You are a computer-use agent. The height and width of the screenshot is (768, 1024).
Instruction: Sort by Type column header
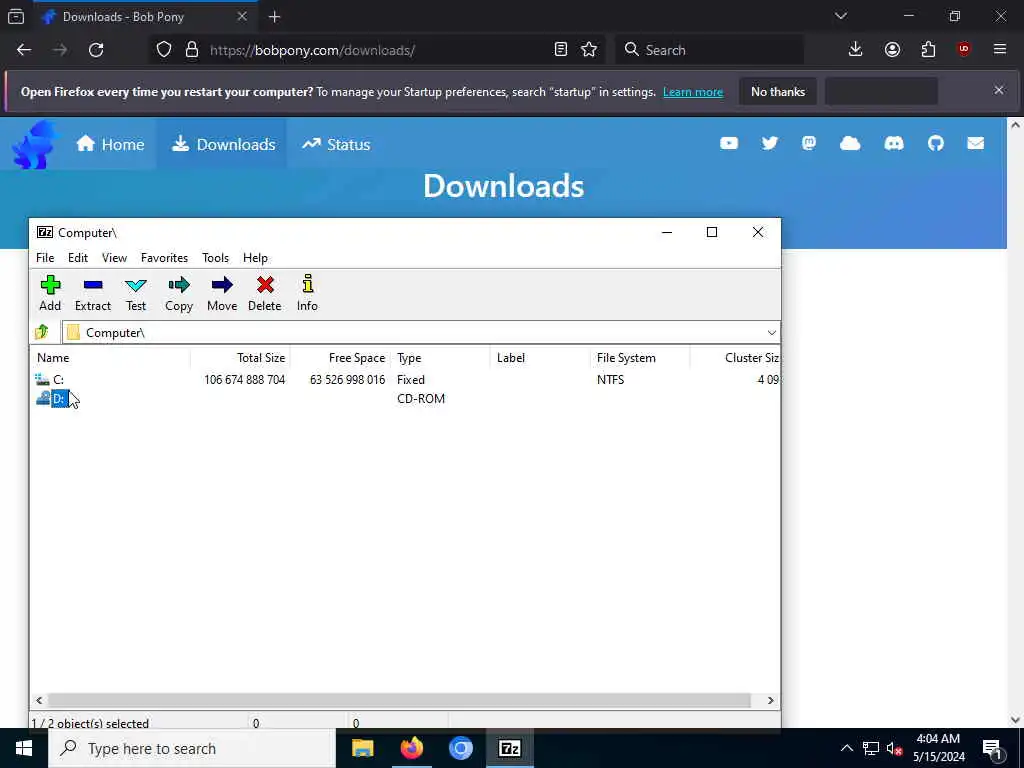coord(440,358)
